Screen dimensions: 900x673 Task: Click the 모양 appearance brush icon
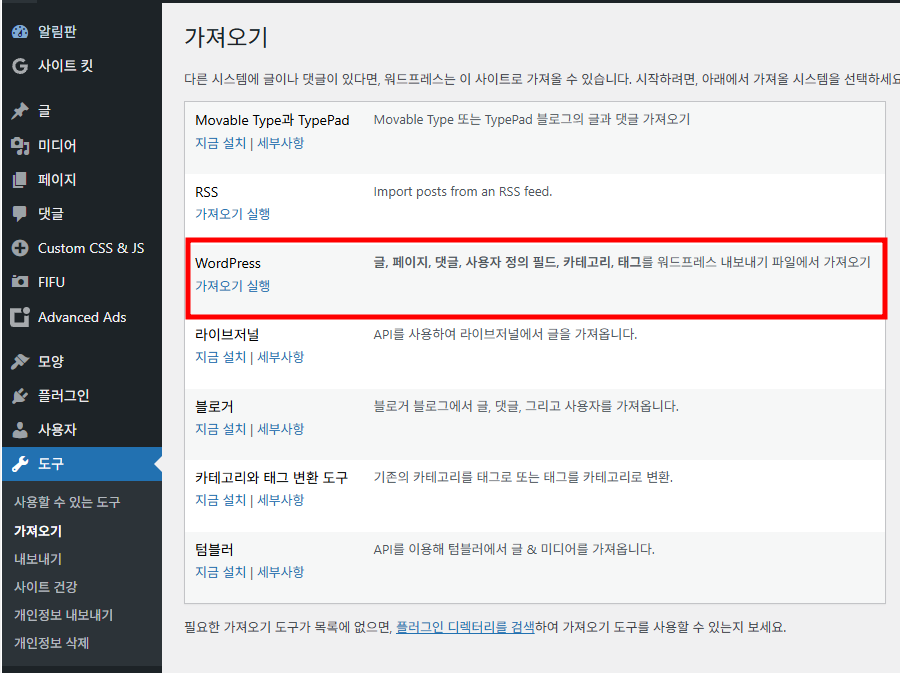tap(20, 361)
